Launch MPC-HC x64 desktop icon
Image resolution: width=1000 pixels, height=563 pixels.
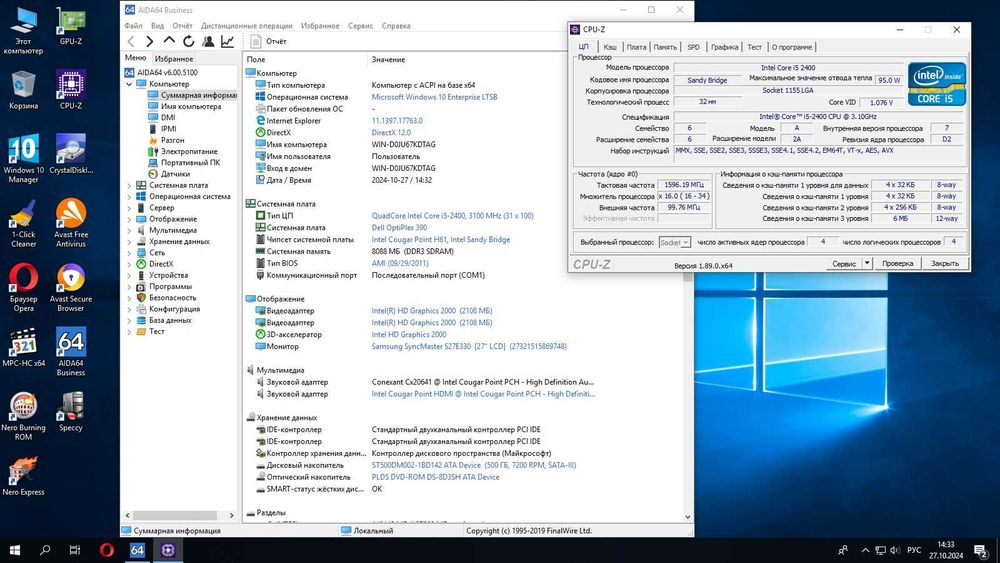click(x=24, y=347)
